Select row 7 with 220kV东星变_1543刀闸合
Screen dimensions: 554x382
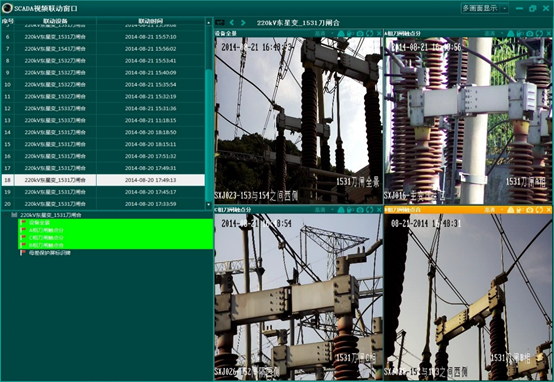pos(103,49)
